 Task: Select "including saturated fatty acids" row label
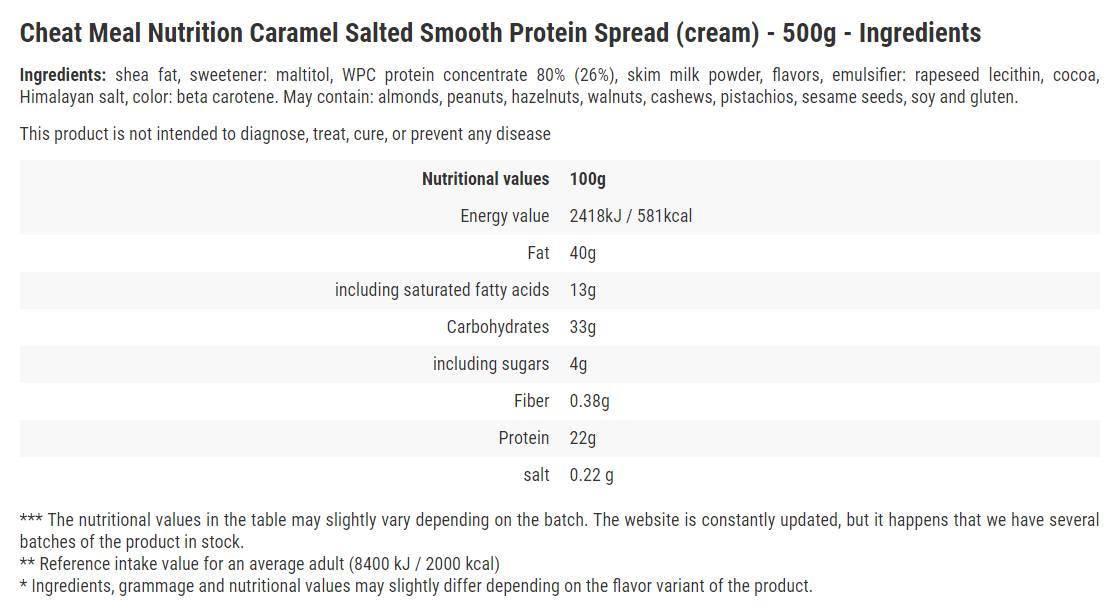tap(442, 290)
